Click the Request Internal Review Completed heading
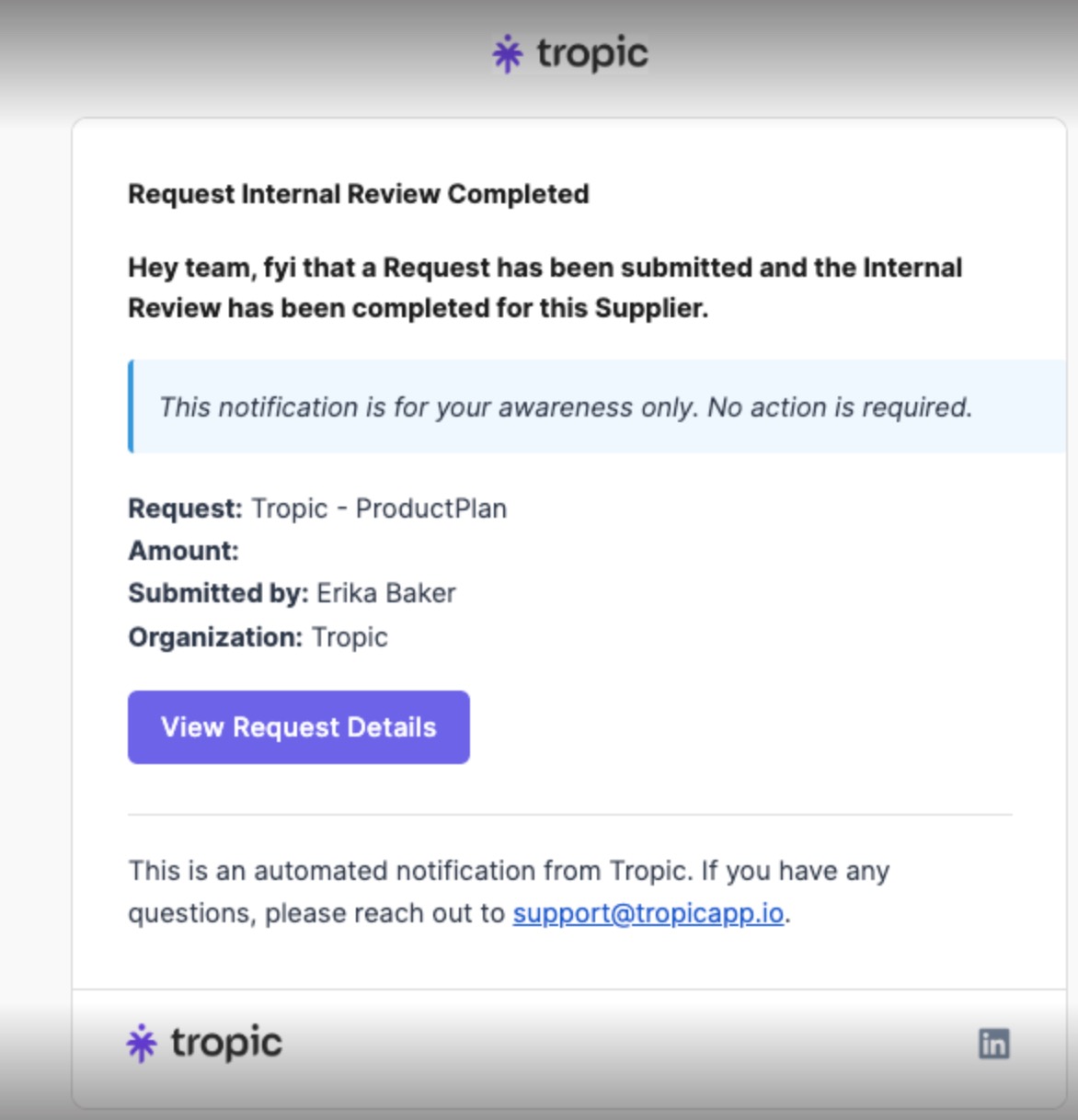 click(359, 194)
